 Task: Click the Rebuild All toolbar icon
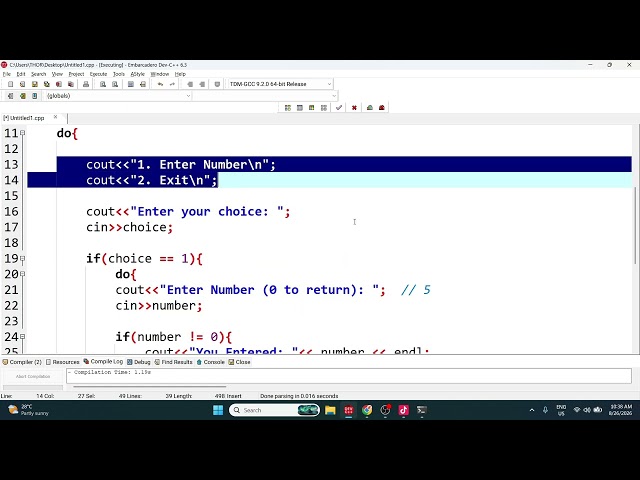324,108
